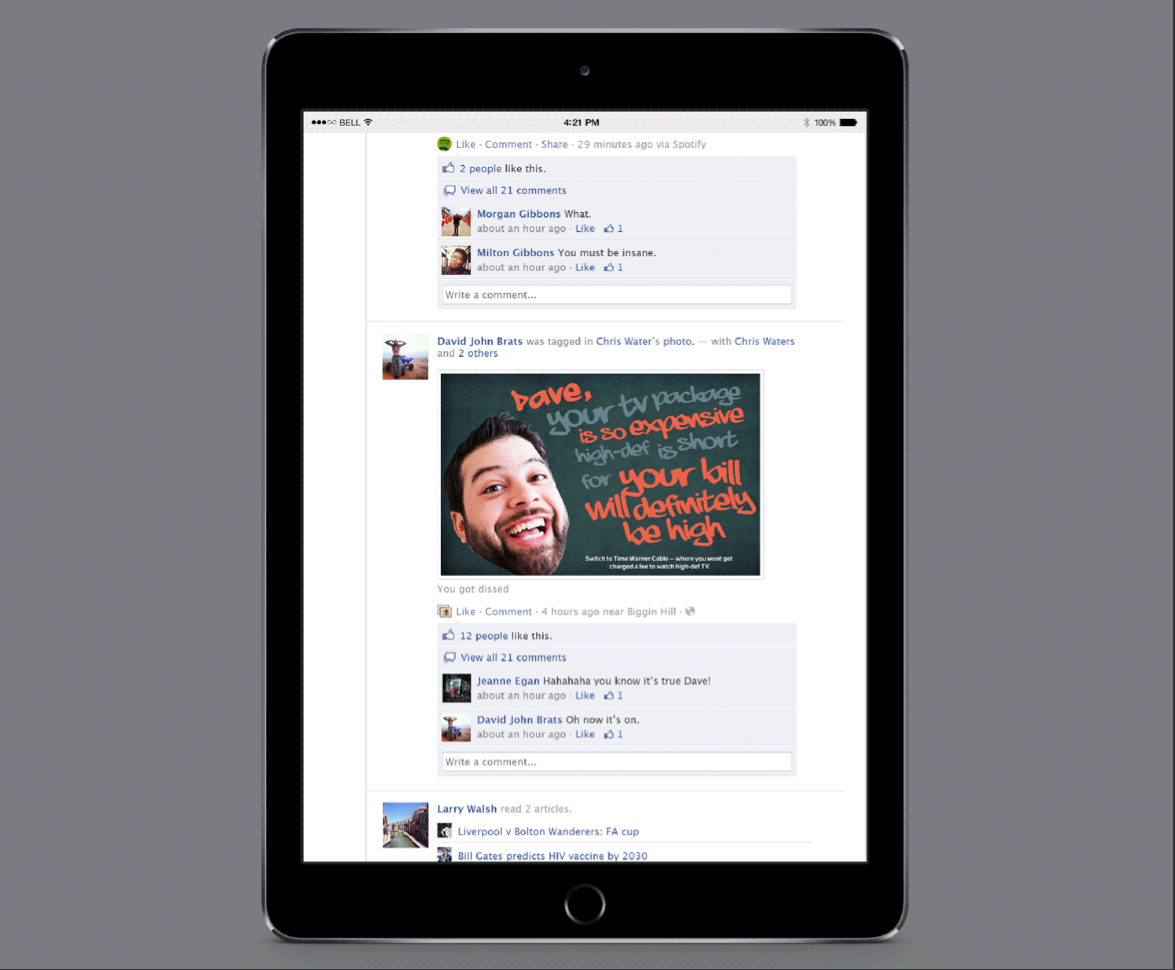Image resolution: width=1175 pixels, height=970 pixels.
Task: Tap the battery icon in status bar
Action: (848, 122)
